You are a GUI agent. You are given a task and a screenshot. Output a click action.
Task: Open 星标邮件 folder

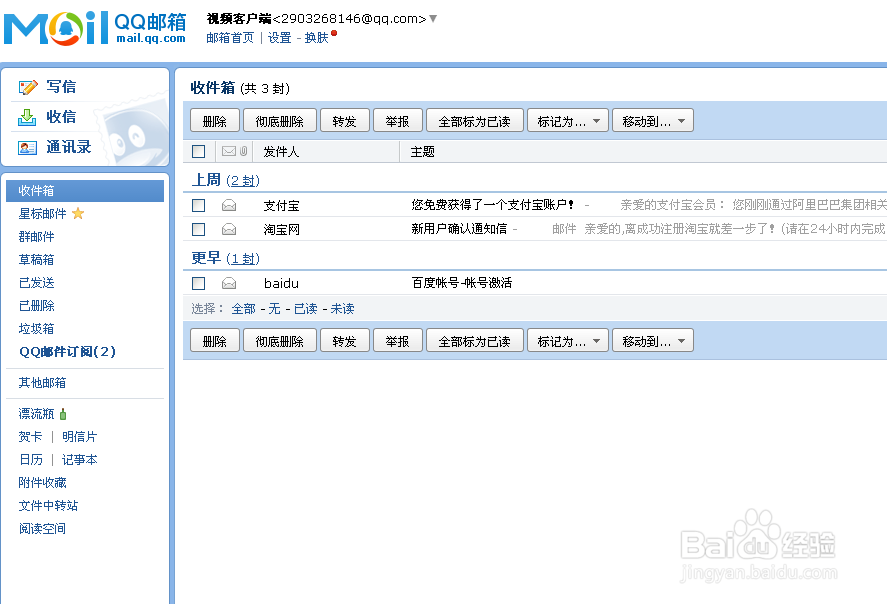42,214
